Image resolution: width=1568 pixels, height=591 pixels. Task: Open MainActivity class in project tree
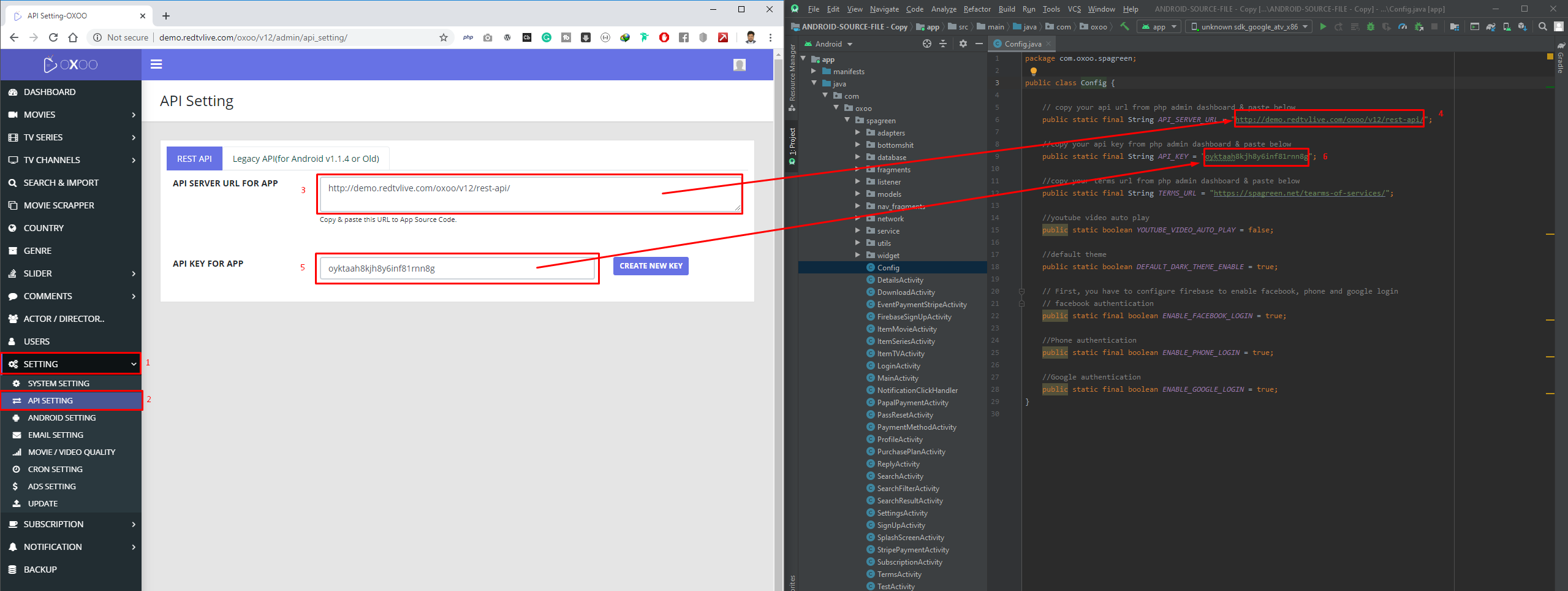coord(897,378)
